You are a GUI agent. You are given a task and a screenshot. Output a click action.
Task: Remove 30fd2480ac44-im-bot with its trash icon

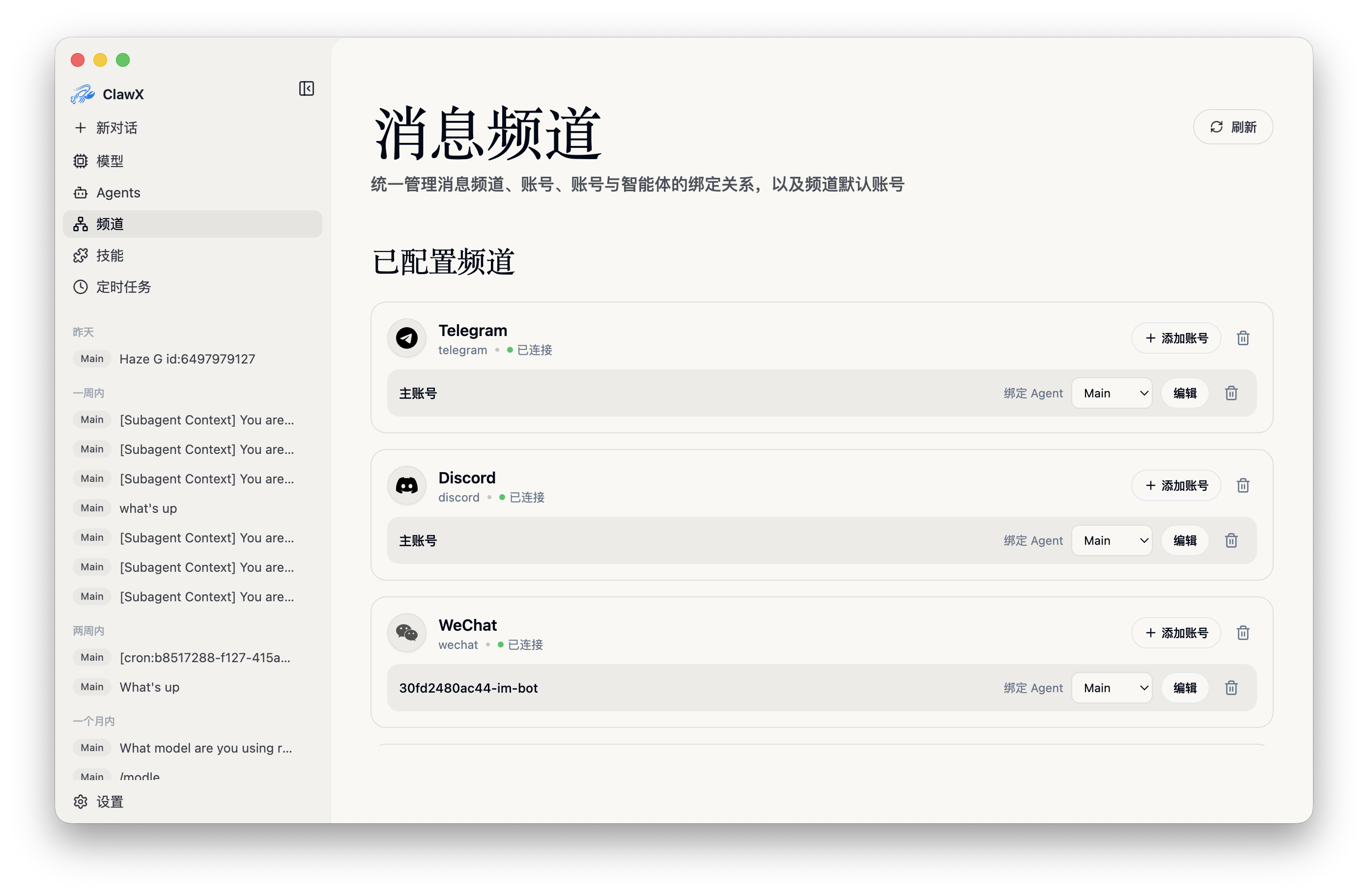1231,688
